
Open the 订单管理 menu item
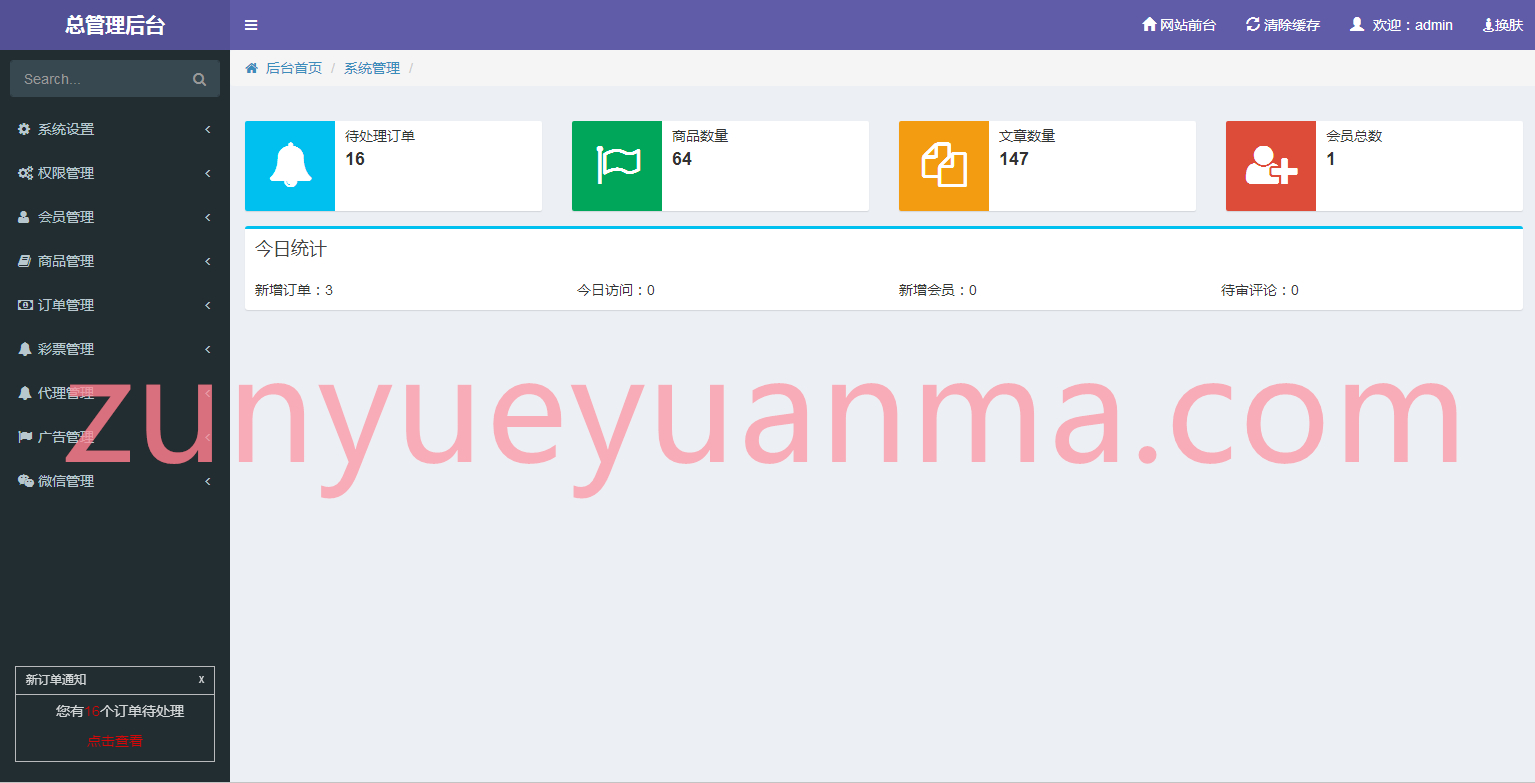point(115,305)
